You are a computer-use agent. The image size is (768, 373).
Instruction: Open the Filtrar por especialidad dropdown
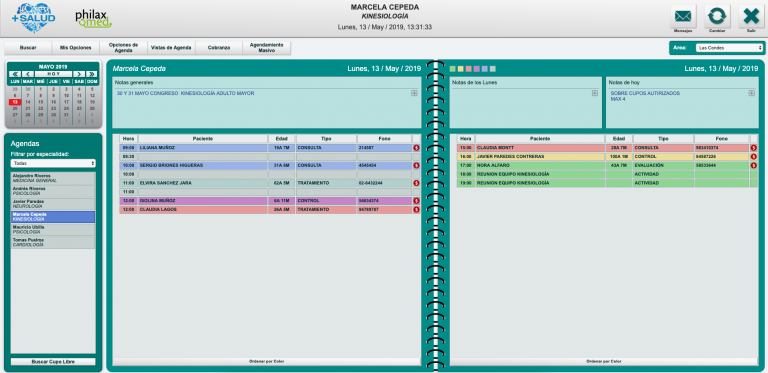pos(53,163)
